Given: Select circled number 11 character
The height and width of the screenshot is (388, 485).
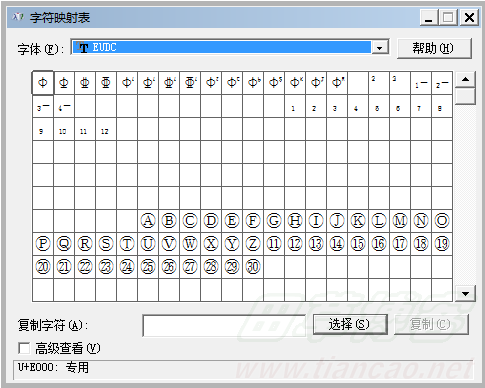Looking at the screenshot, I should pyautogui.click(x=274, y=244).
